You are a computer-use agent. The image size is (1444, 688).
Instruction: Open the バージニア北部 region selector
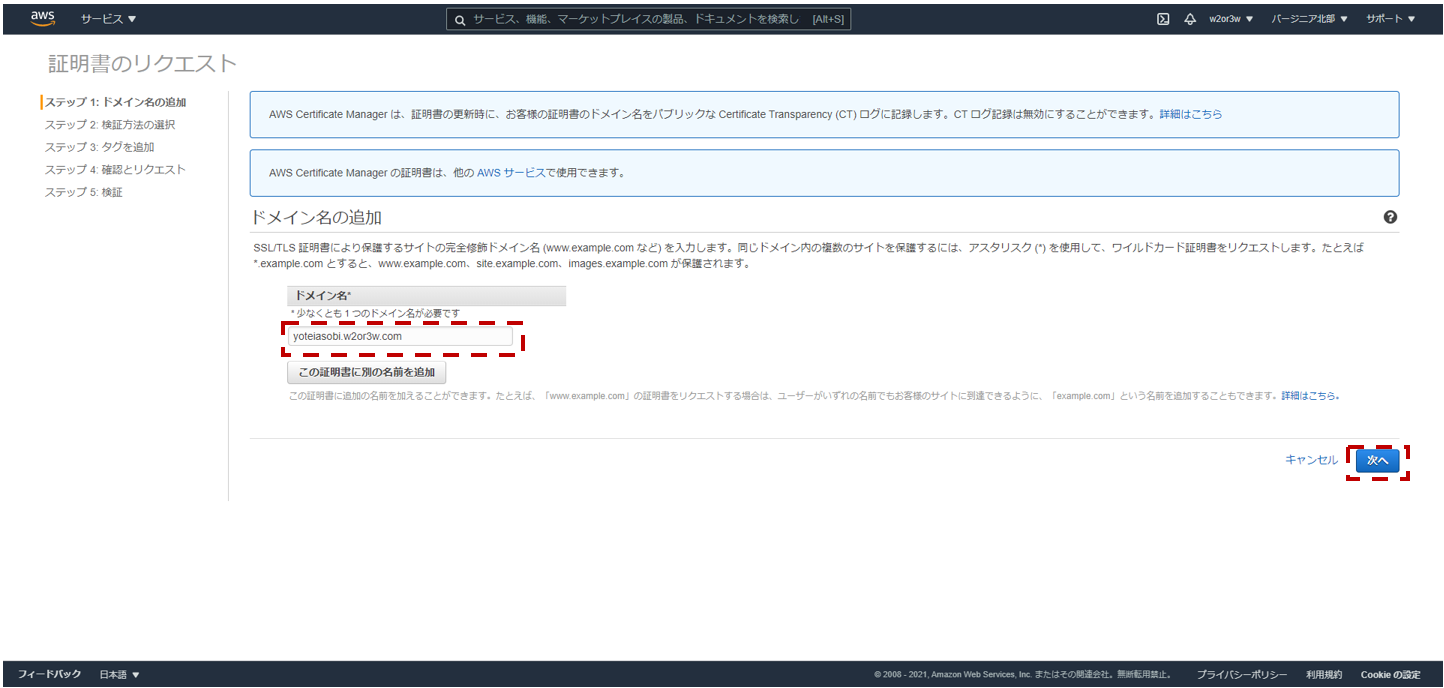coord(1310,19)
